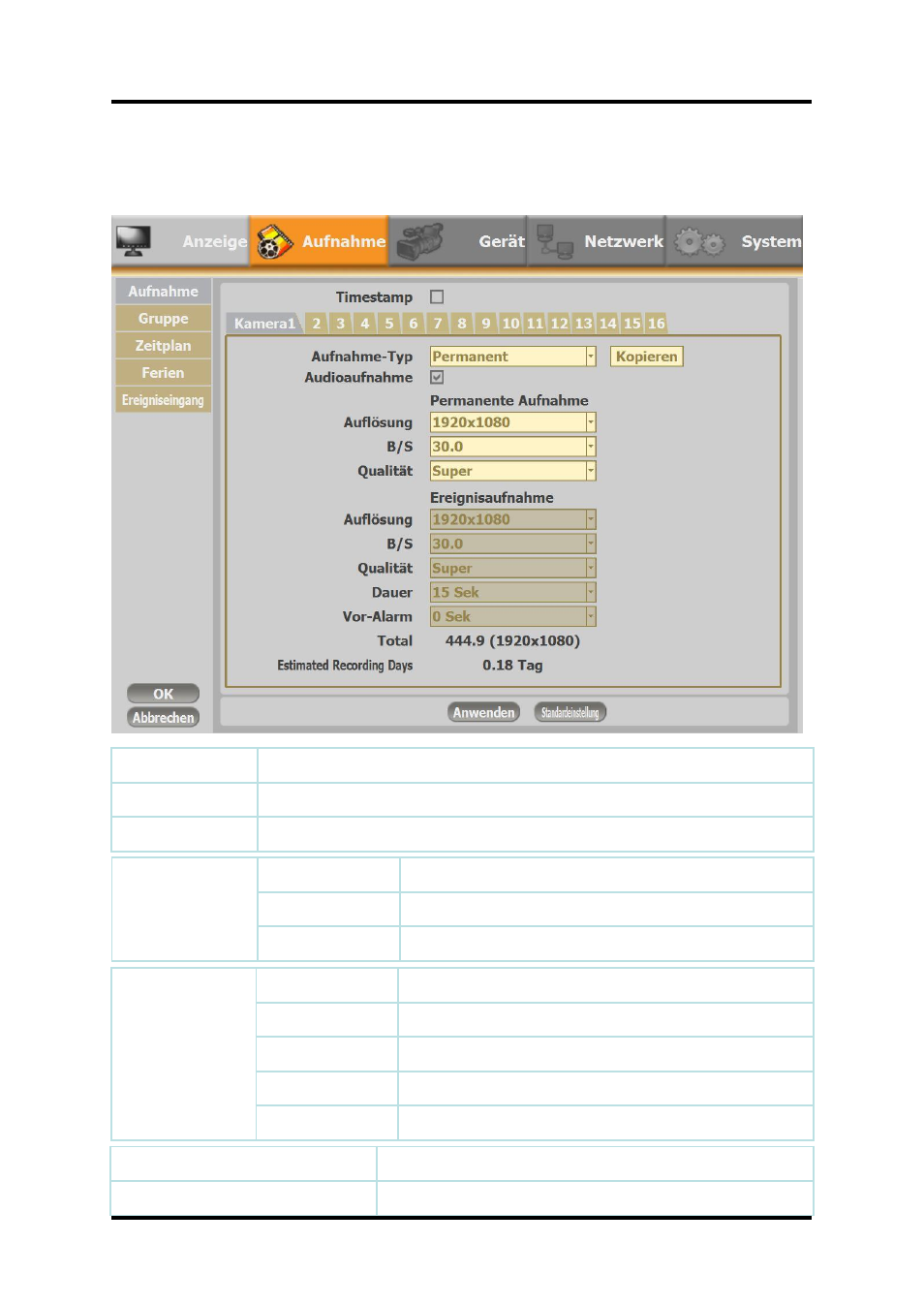Switch to camera tab 5
Image resolution: width=924 pixels, height=1305 pixels.
pyautogui.click(x=388, y=324)
